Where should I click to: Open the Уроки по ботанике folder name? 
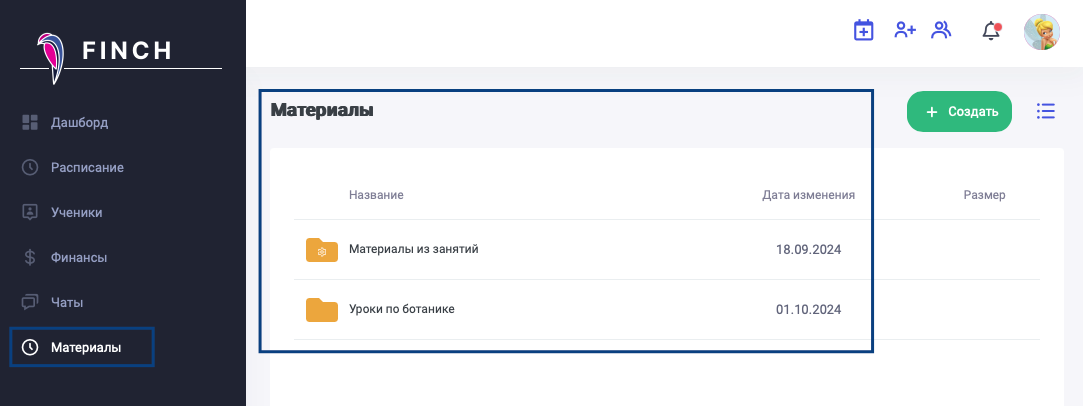pos(401,309)
